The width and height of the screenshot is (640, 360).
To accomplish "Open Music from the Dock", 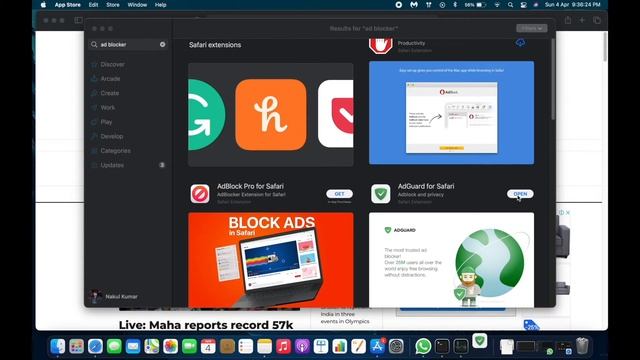I will (x=283, y=347).
